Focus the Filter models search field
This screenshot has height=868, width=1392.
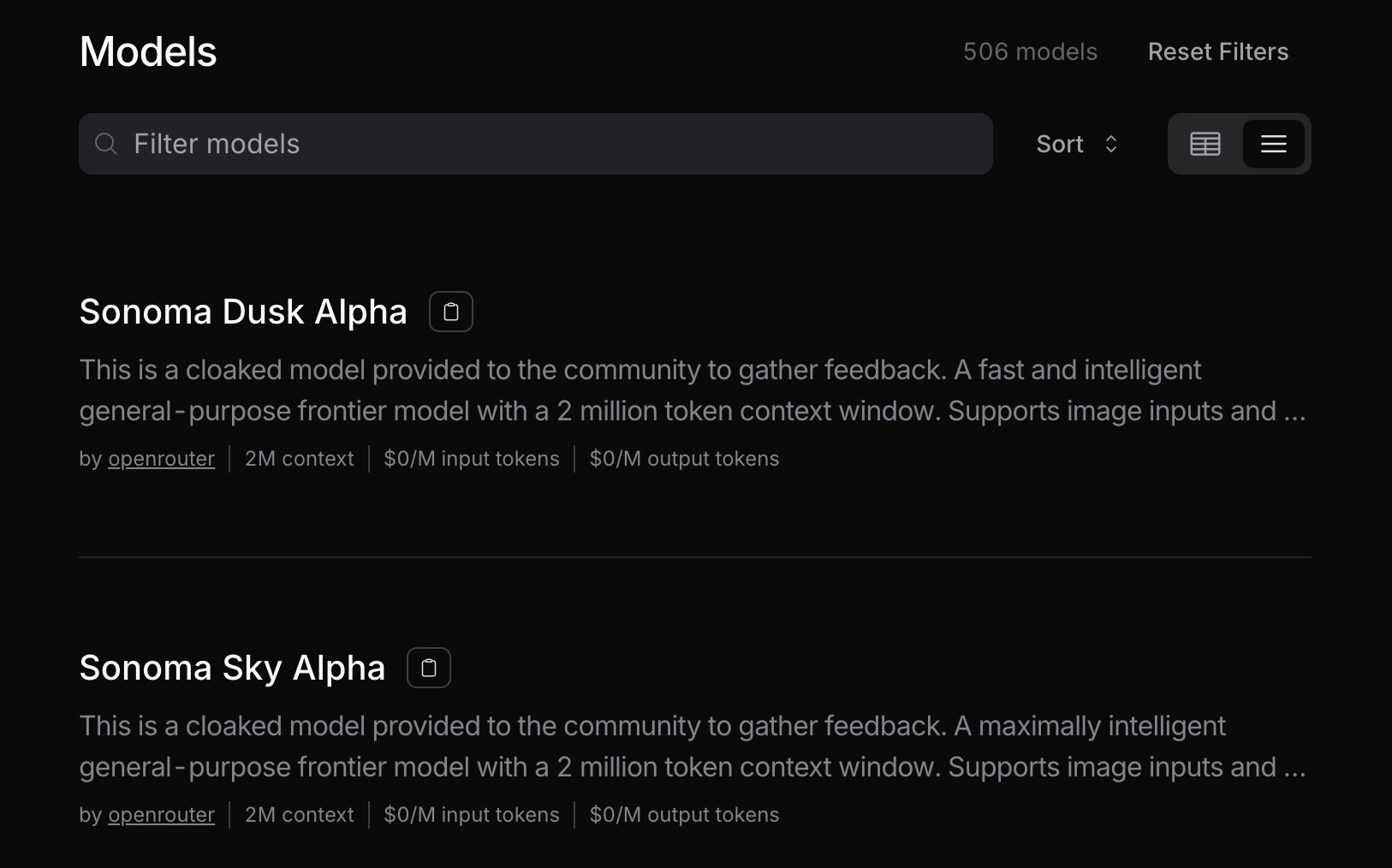point(548,144)
